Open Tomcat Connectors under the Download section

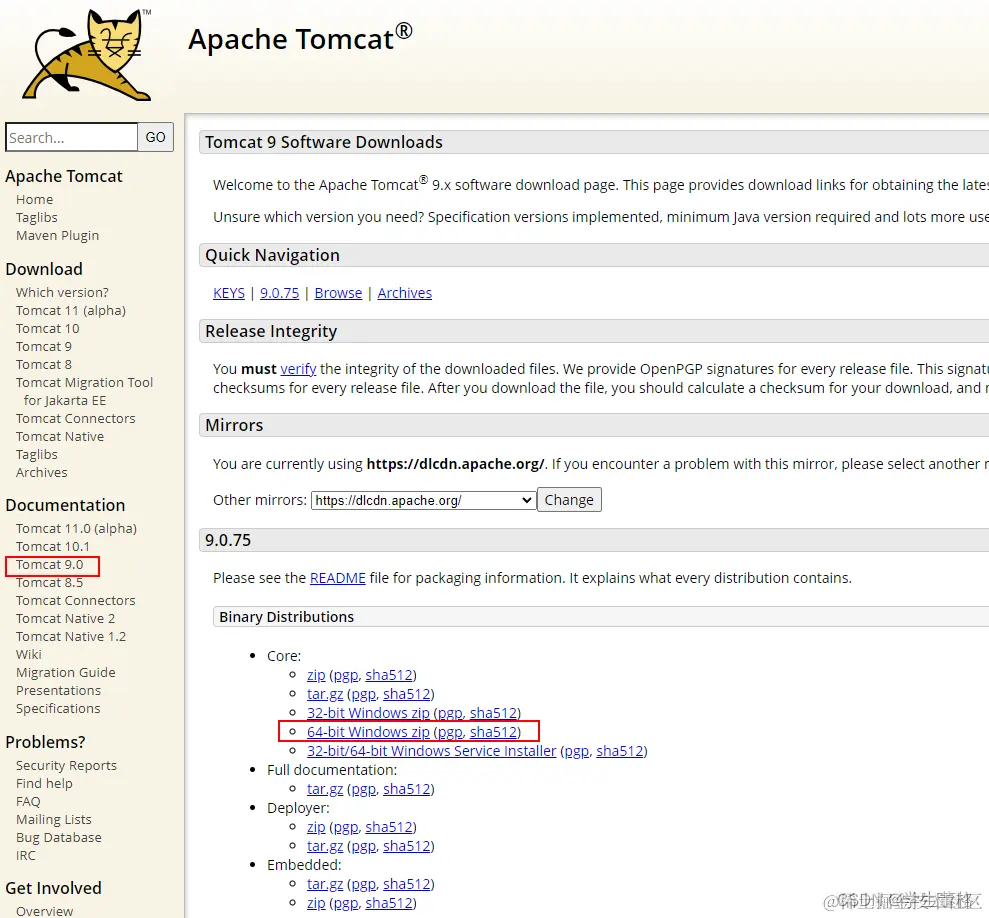[x=76, y=418]
